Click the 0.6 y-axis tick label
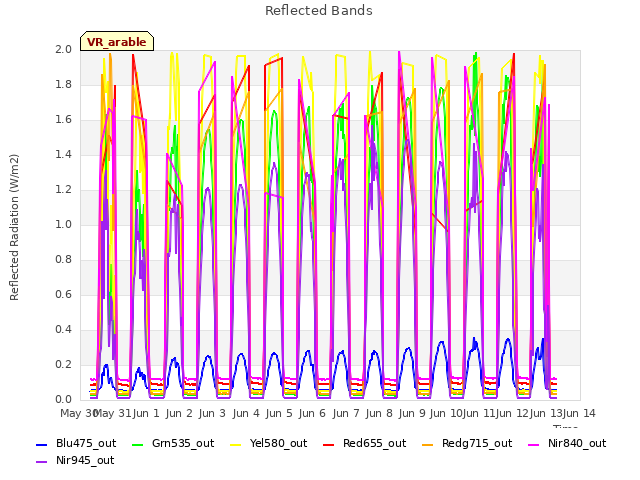Image resolution: width=640 pixels, height=480 pixels. (64, 294)
